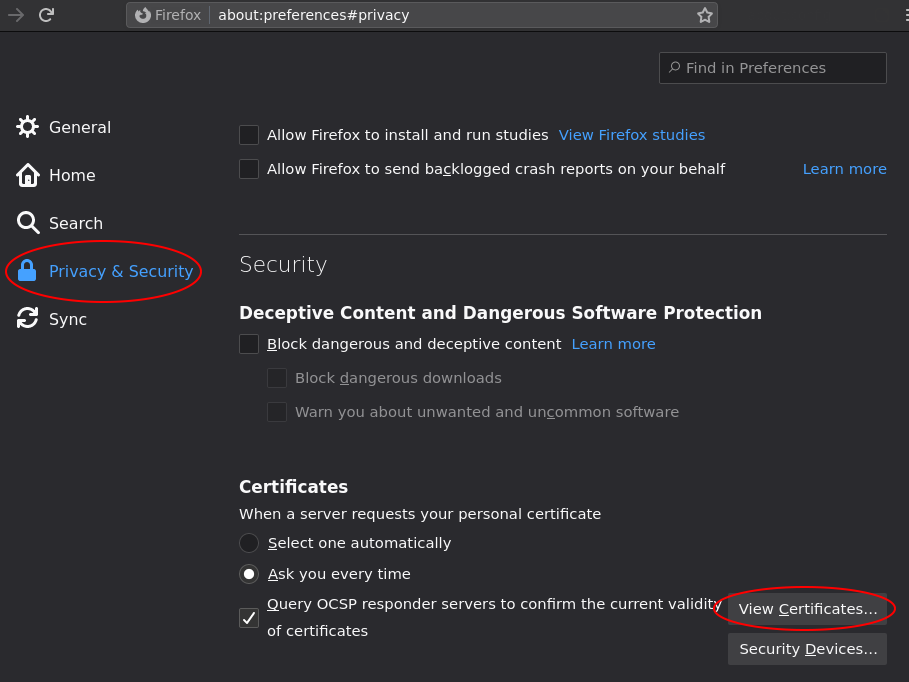Open General settings gear icon
This screenshot has height=682, width=909.
point(27,127)
